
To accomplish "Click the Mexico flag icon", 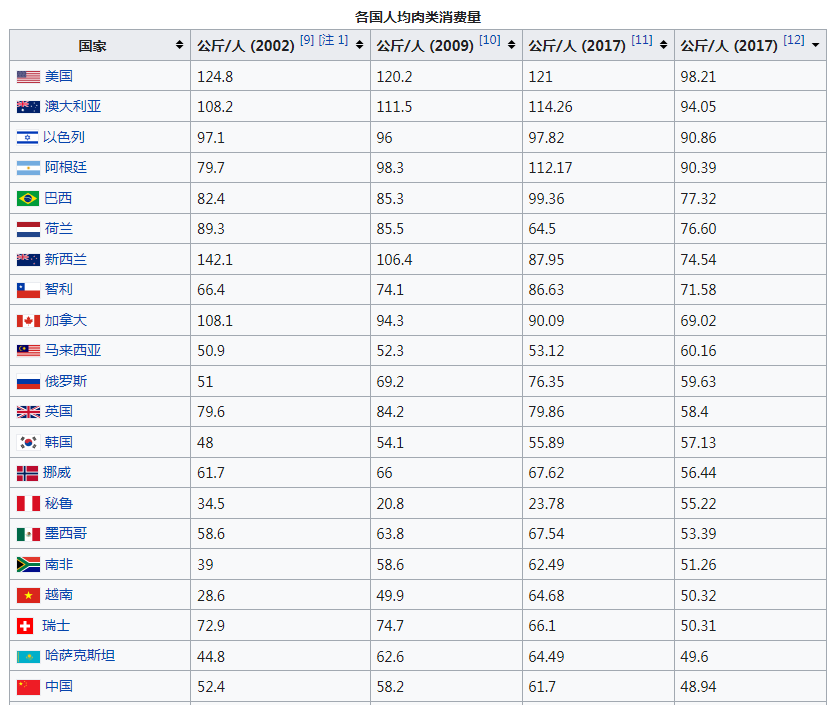I will [28, 534].
